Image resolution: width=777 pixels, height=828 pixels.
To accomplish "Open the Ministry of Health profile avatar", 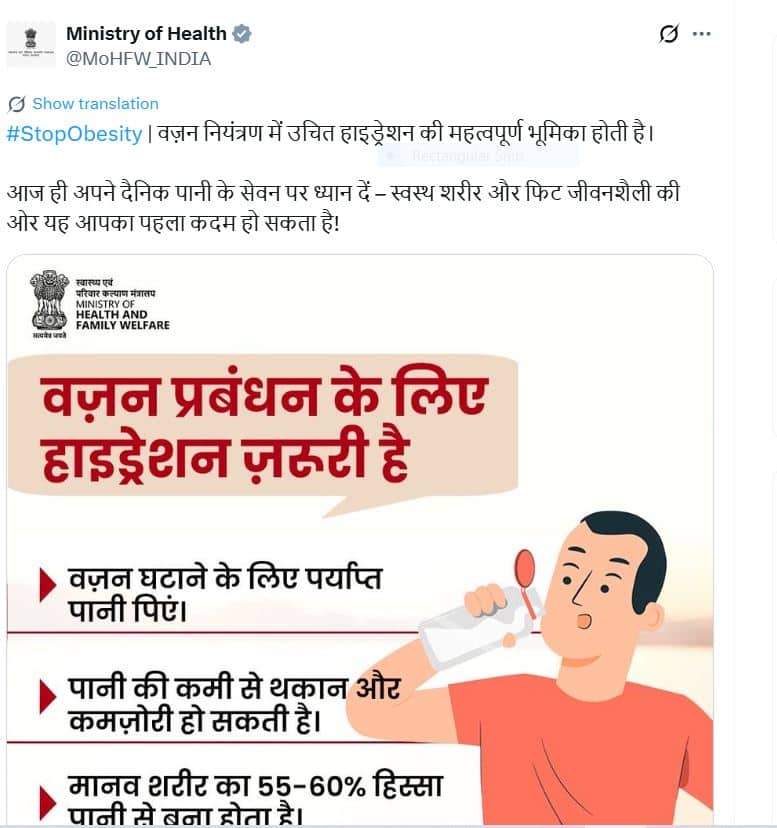I will pos(31,44).
